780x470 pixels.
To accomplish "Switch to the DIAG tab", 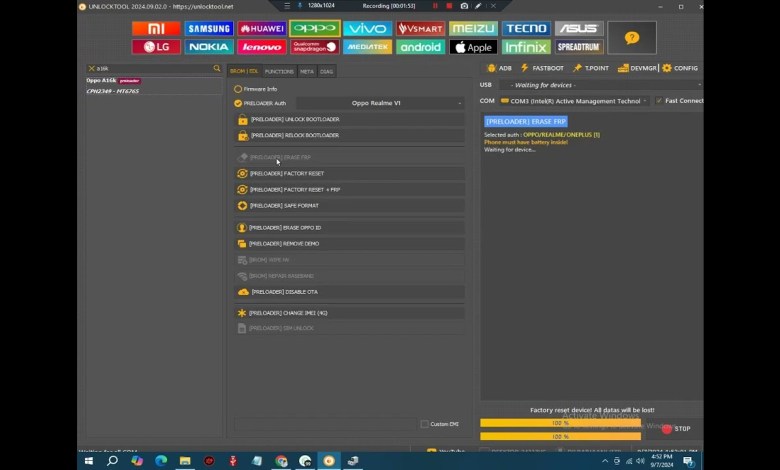I will [x=326, y=71].
